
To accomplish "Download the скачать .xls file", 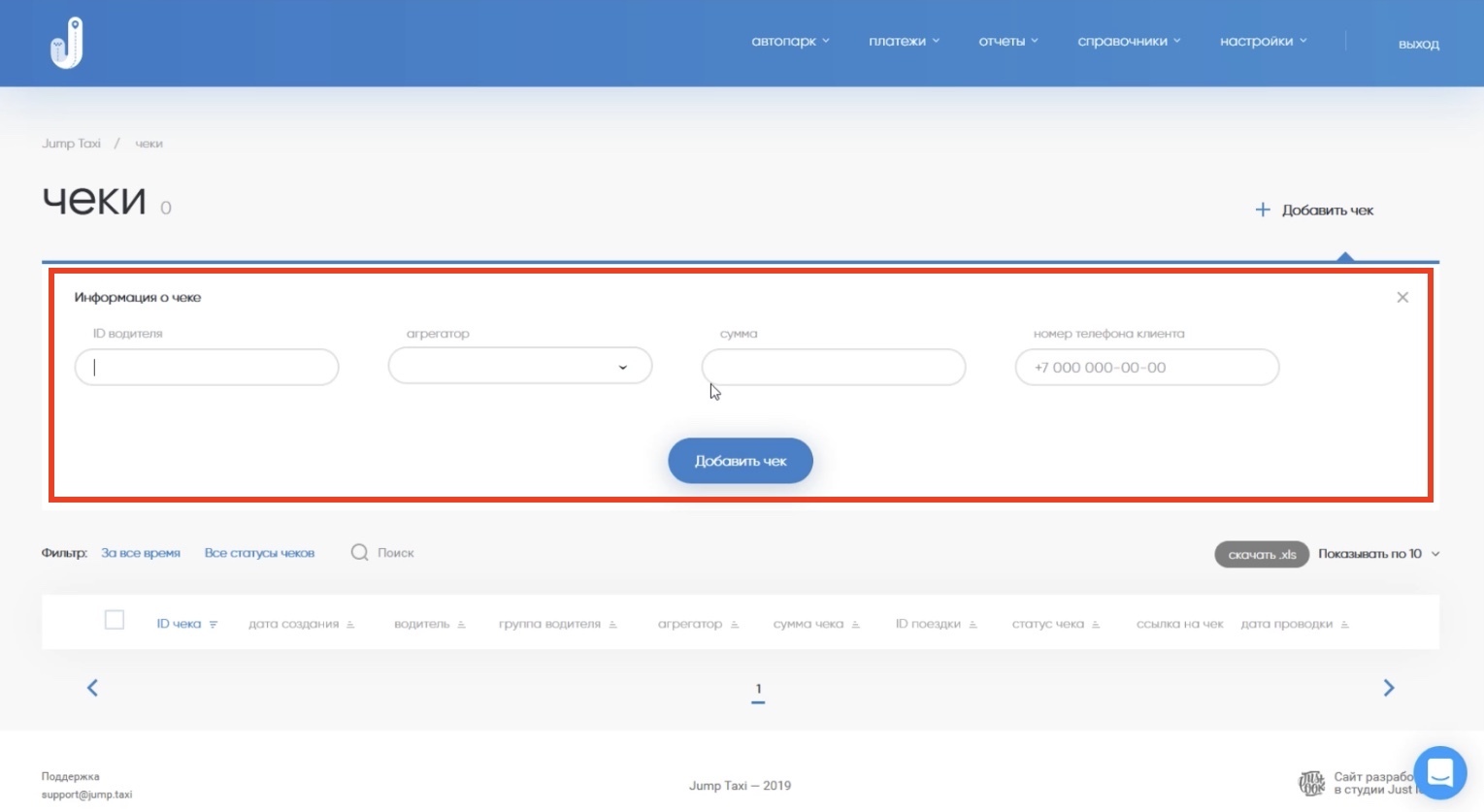I will (1262, 554).
